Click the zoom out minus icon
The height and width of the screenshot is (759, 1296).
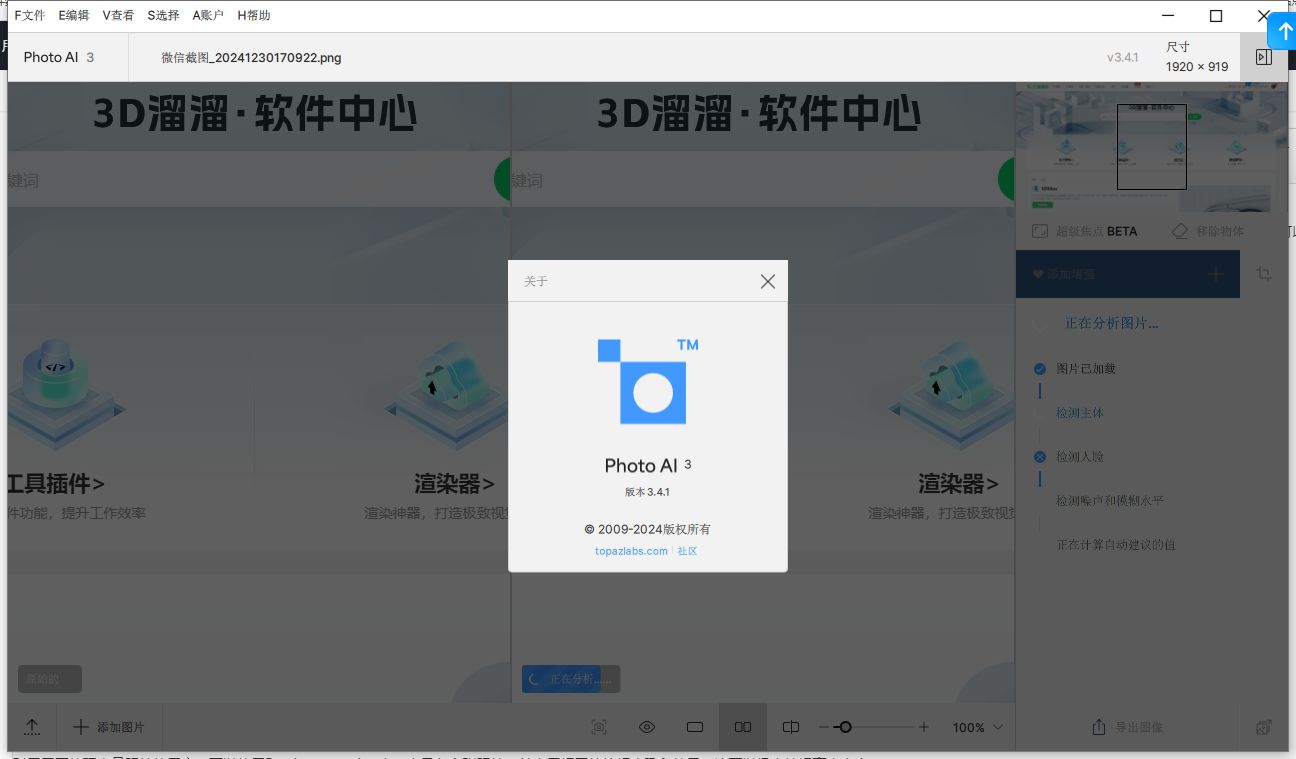[x=824, y=727]
